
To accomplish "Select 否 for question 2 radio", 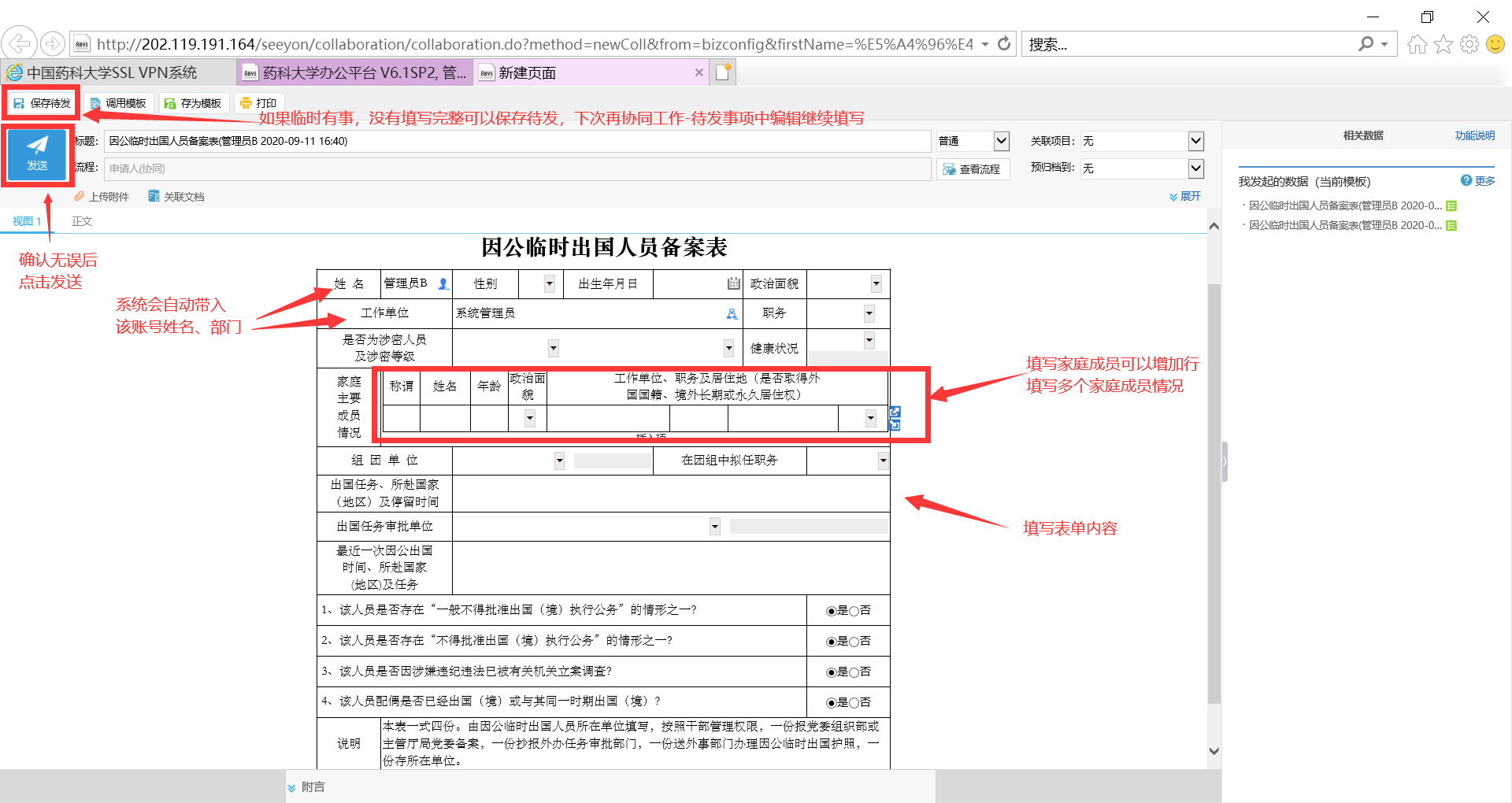I will pyautogui.click(x=854, y=642).
